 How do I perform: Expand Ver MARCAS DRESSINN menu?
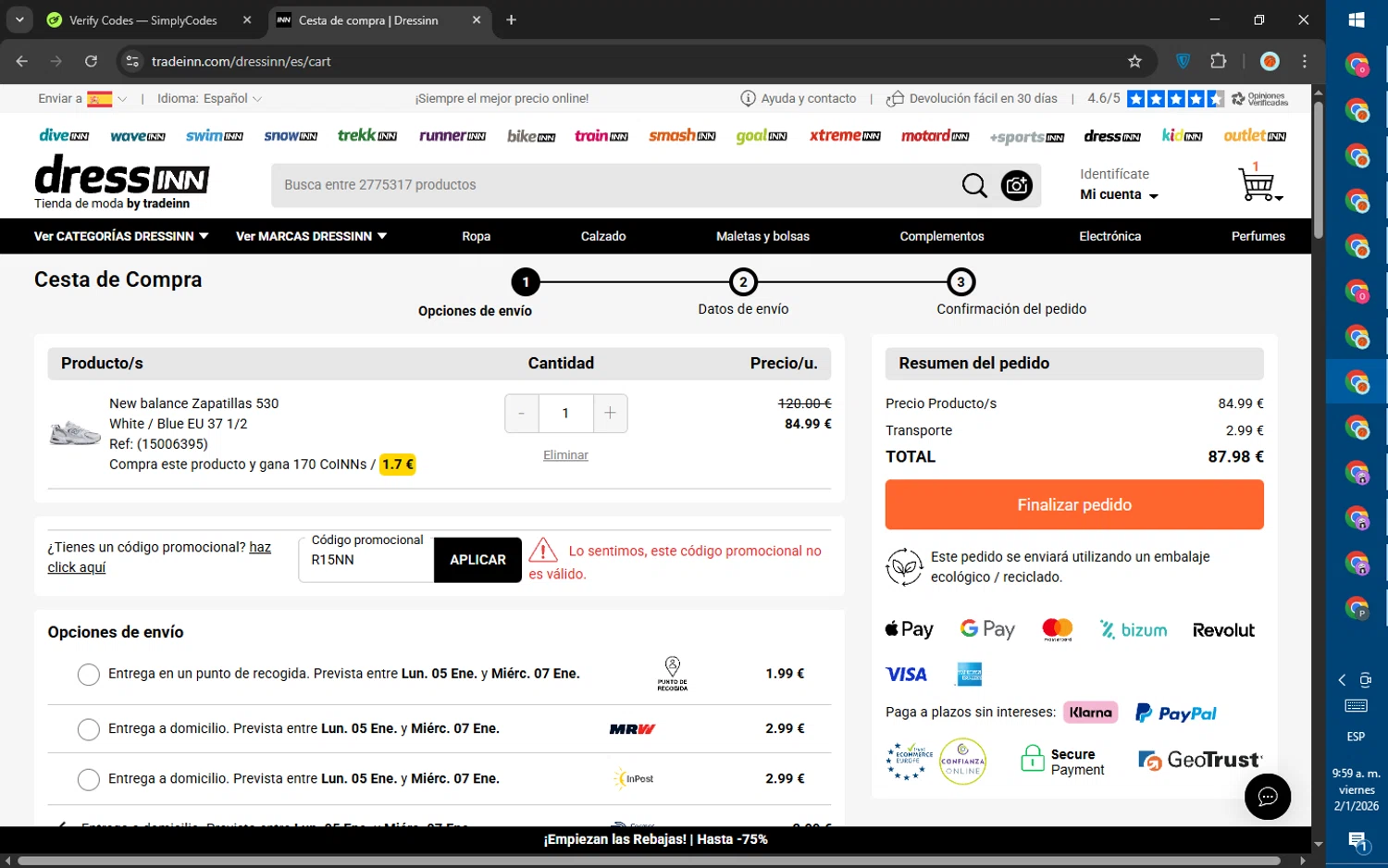[311, 236]
